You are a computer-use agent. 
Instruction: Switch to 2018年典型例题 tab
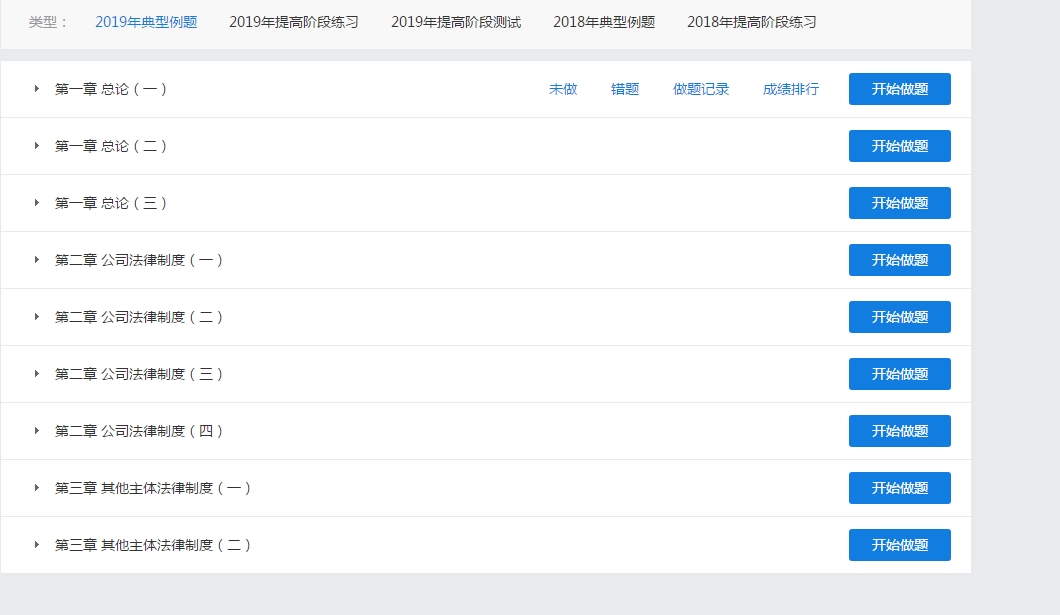(x=604, y=22)
